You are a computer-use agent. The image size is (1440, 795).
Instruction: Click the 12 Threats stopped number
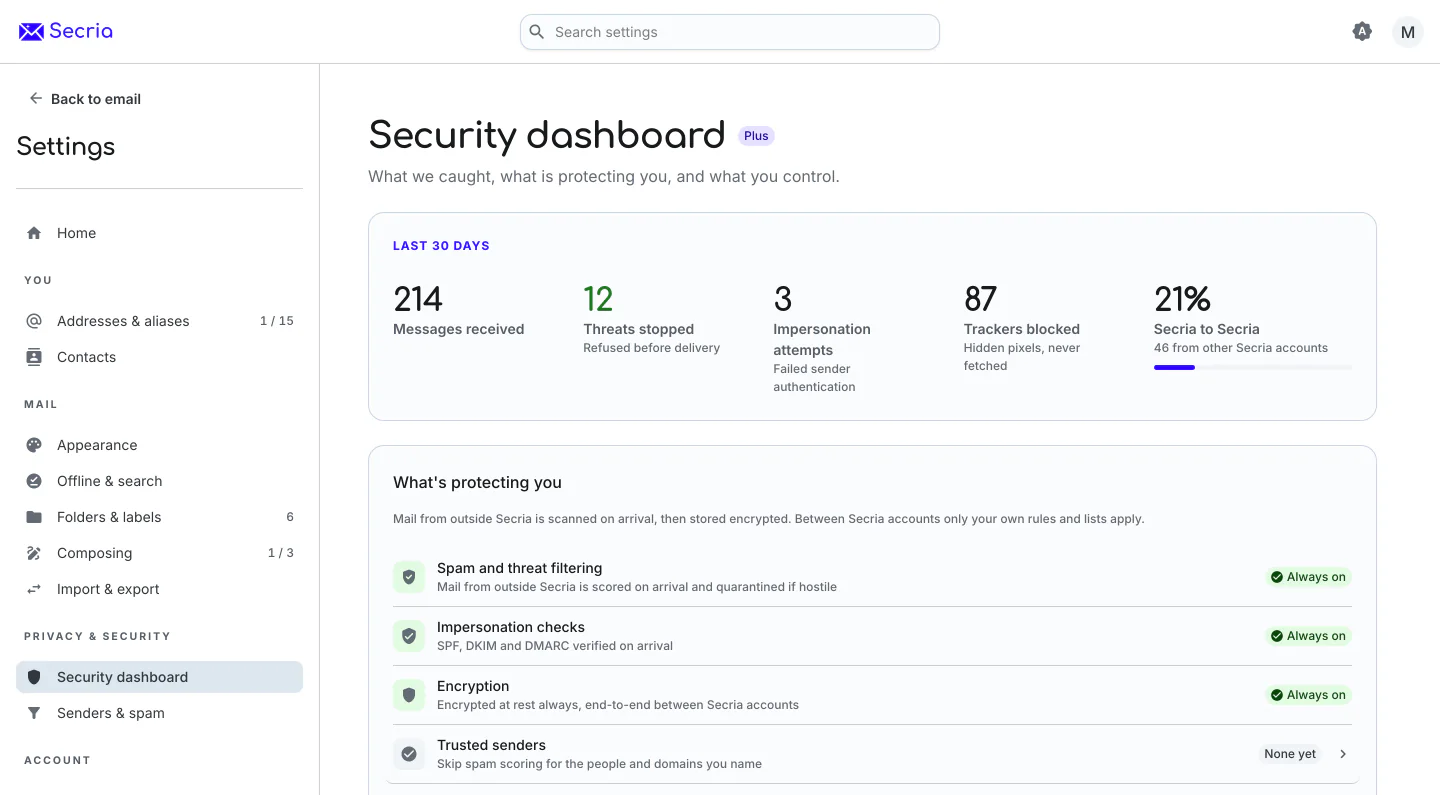point(598,299)
